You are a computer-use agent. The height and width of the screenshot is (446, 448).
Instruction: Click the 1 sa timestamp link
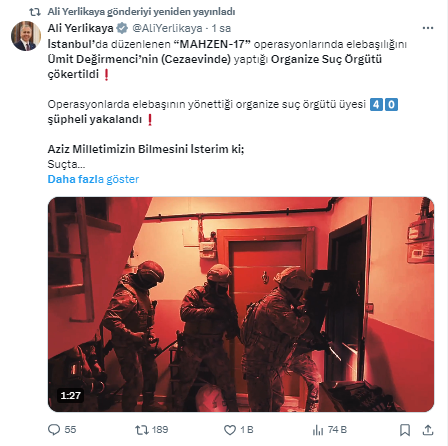click(221, 28)
